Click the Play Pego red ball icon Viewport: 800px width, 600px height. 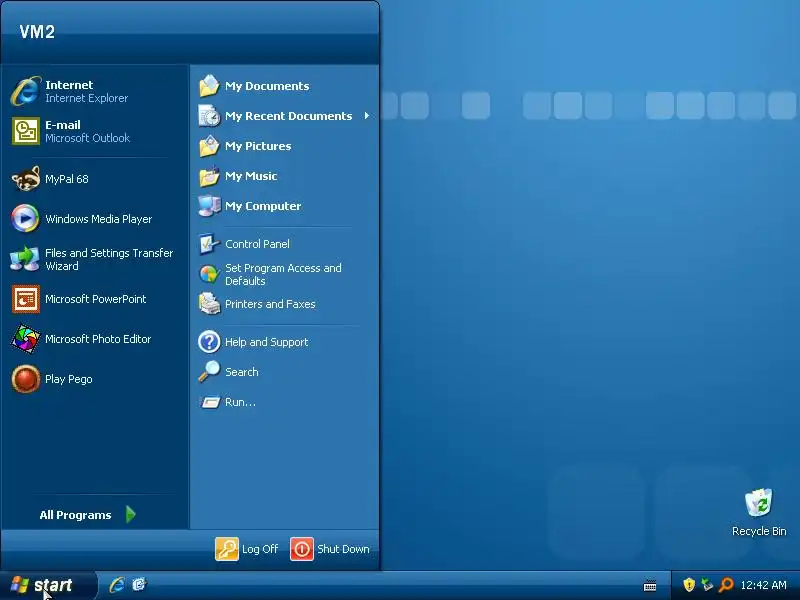pyautogui.click(x=26, y=379)
